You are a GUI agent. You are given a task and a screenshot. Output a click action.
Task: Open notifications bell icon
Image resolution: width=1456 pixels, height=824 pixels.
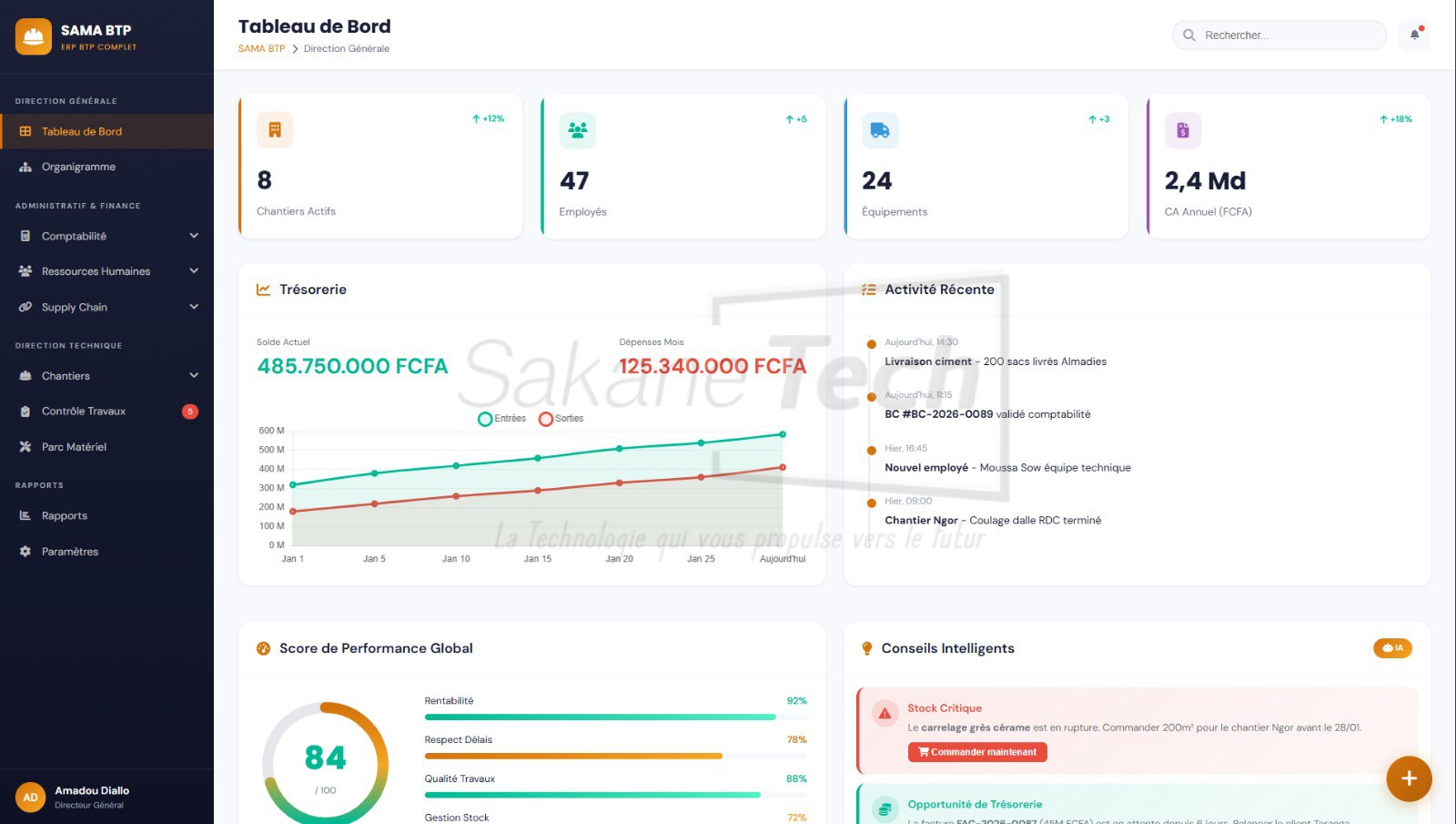1414,35
